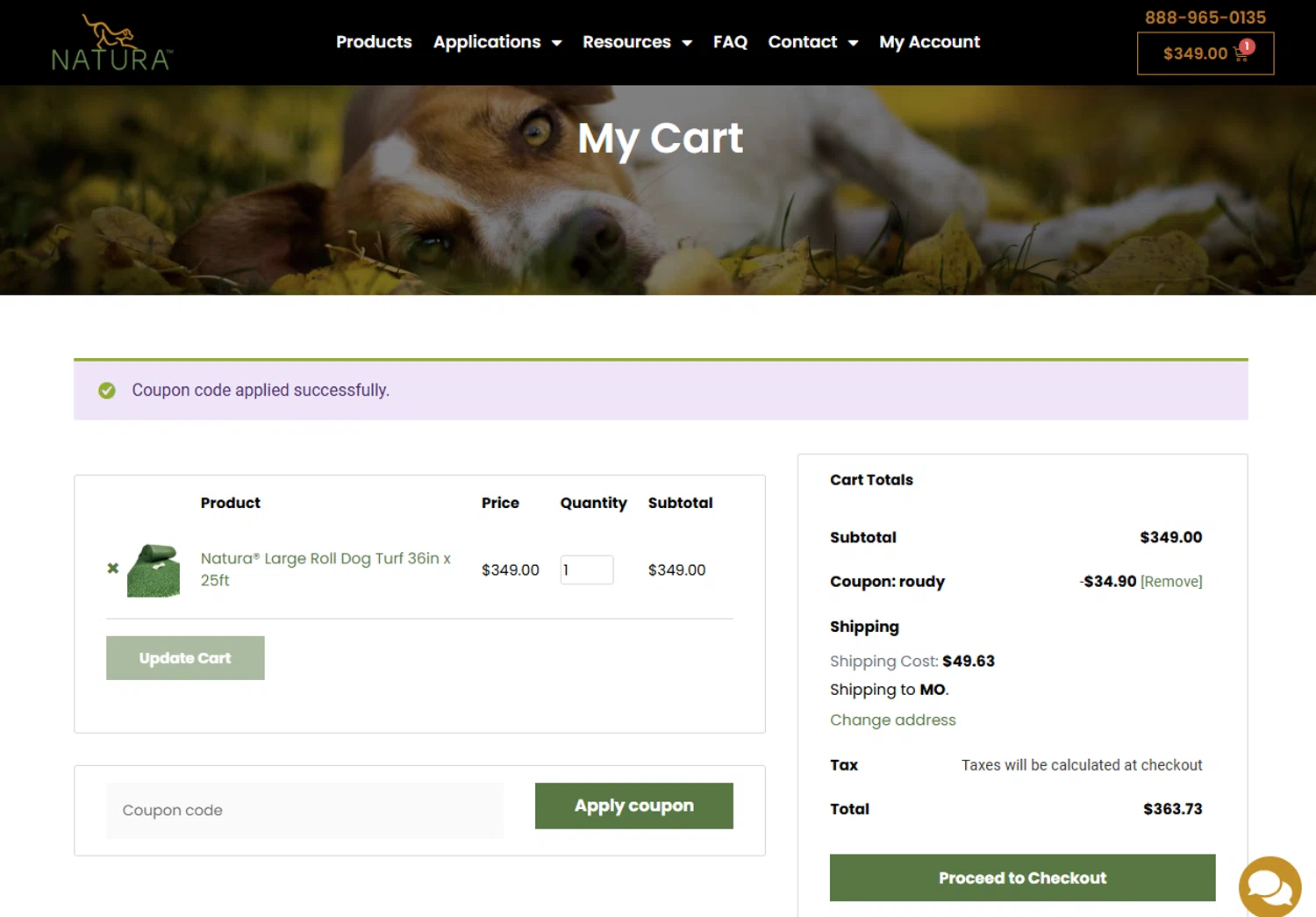Image resolution: width=1316 pixels, height=917 pixels.
Task: Open the $349.00 cart button
Action: [1205, 54]
